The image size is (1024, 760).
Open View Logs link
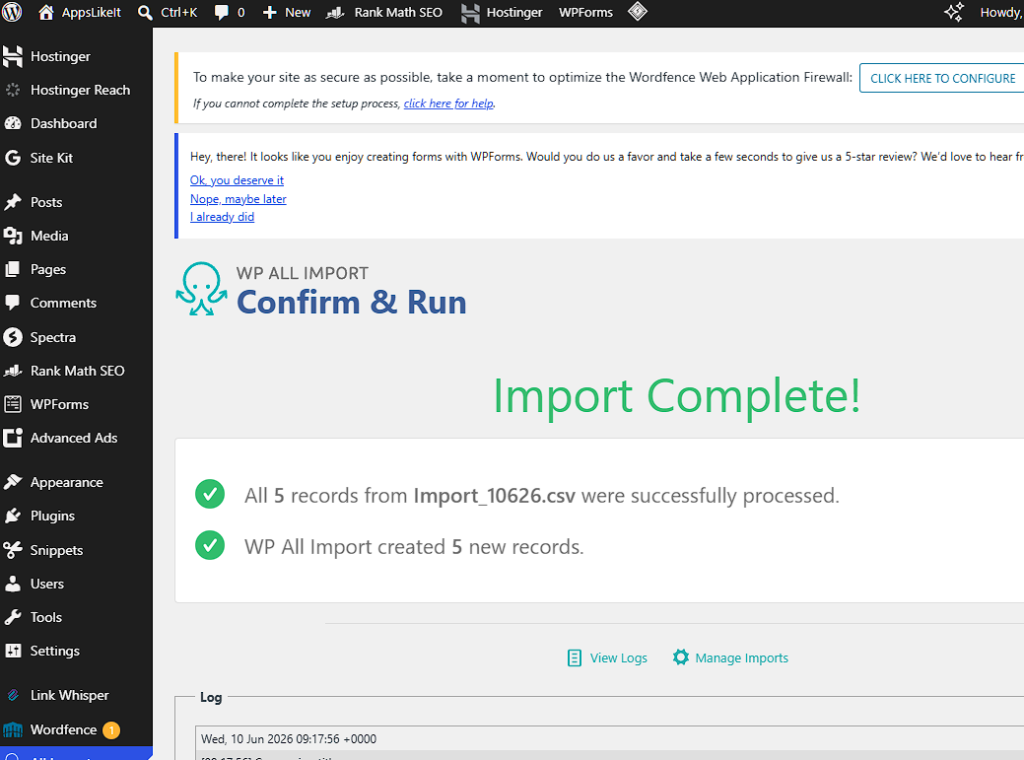coord(607,657)
